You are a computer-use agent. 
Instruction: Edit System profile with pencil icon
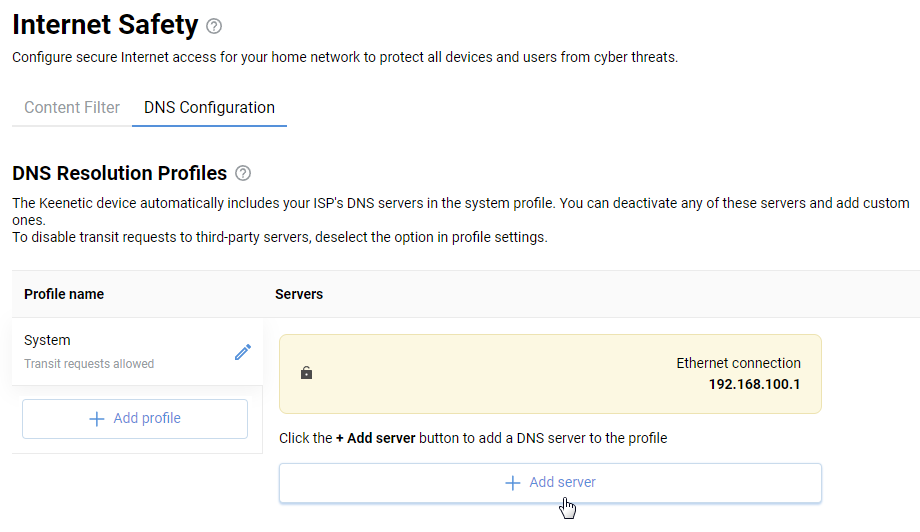[x=243, y=352]
